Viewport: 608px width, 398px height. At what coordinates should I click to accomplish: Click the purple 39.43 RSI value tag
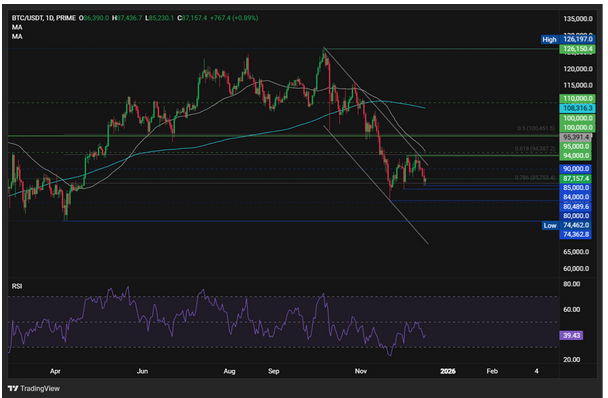pos(571,335)
